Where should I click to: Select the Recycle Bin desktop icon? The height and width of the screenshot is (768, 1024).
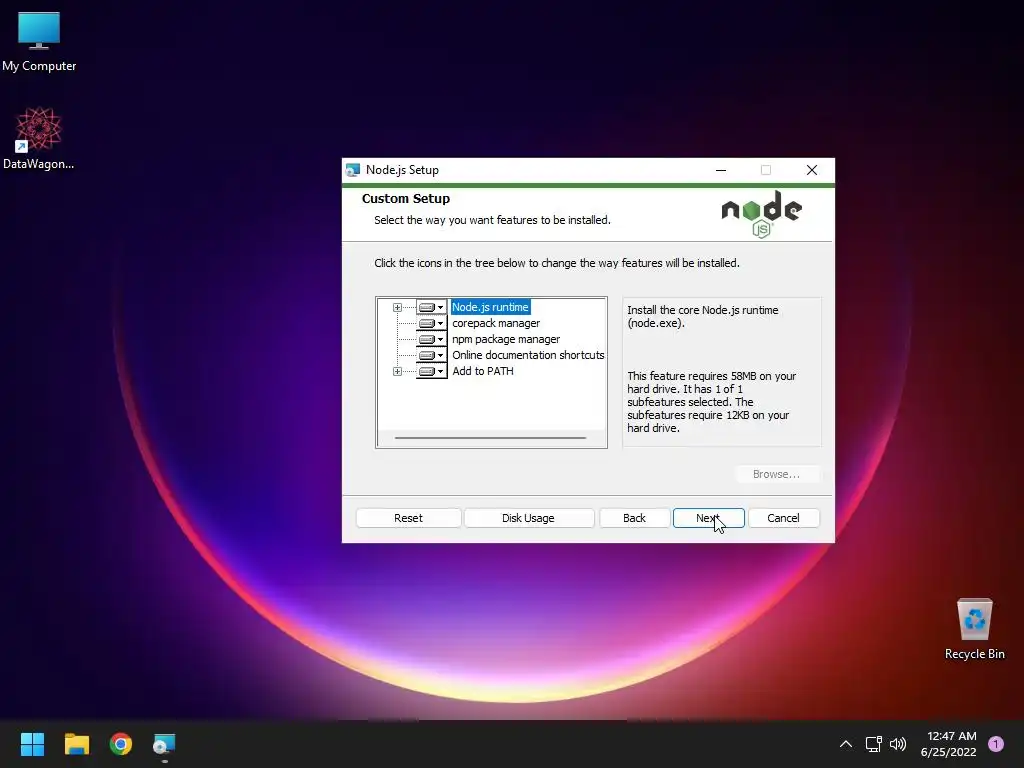(x=974, y=629)
